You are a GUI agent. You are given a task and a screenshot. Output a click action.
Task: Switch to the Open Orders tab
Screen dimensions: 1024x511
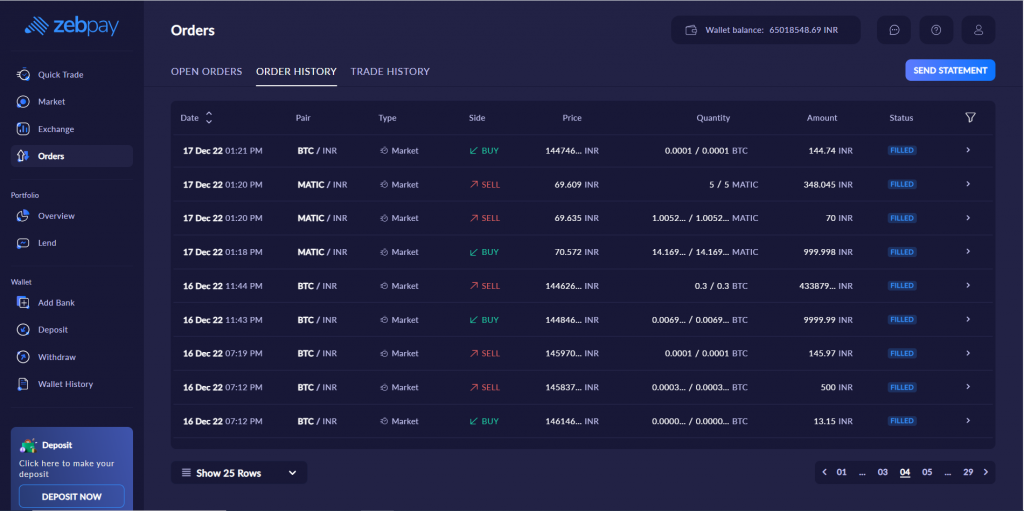(x=206, y=72)
